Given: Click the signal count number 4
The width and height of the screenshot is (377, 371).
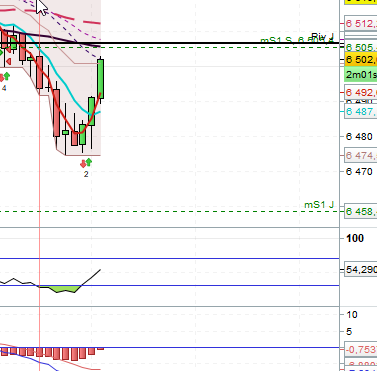Looking at the screenshot, I should click(4, 88).
